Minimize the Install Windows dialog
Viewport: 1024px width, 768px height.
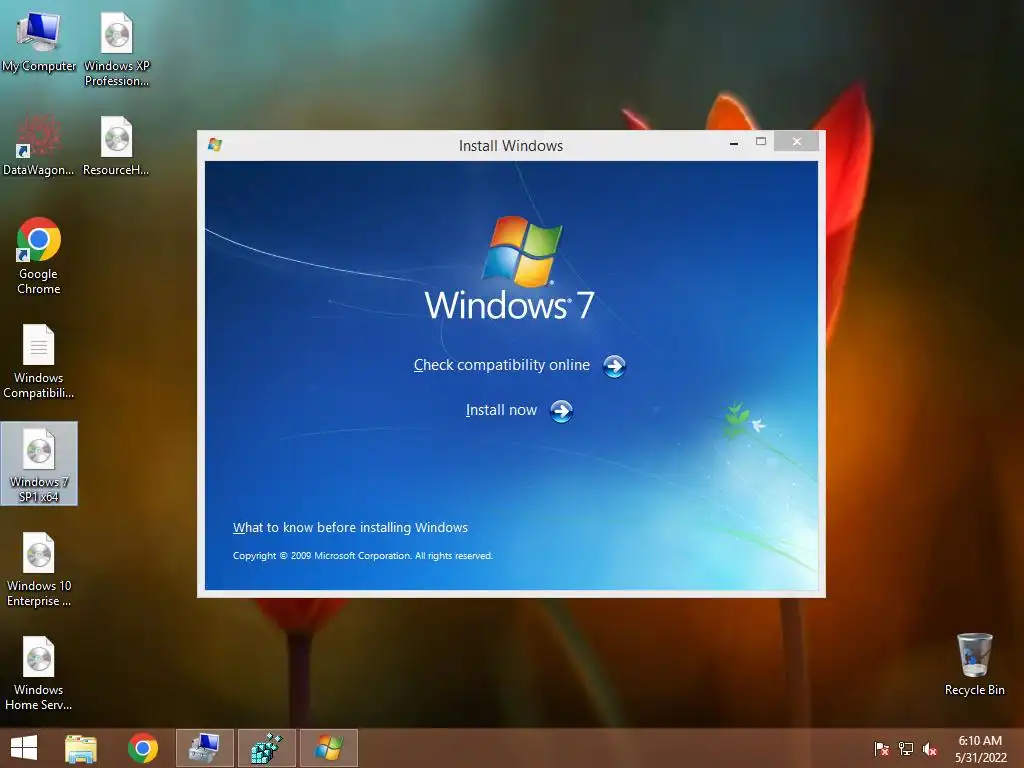coord(734,142)
